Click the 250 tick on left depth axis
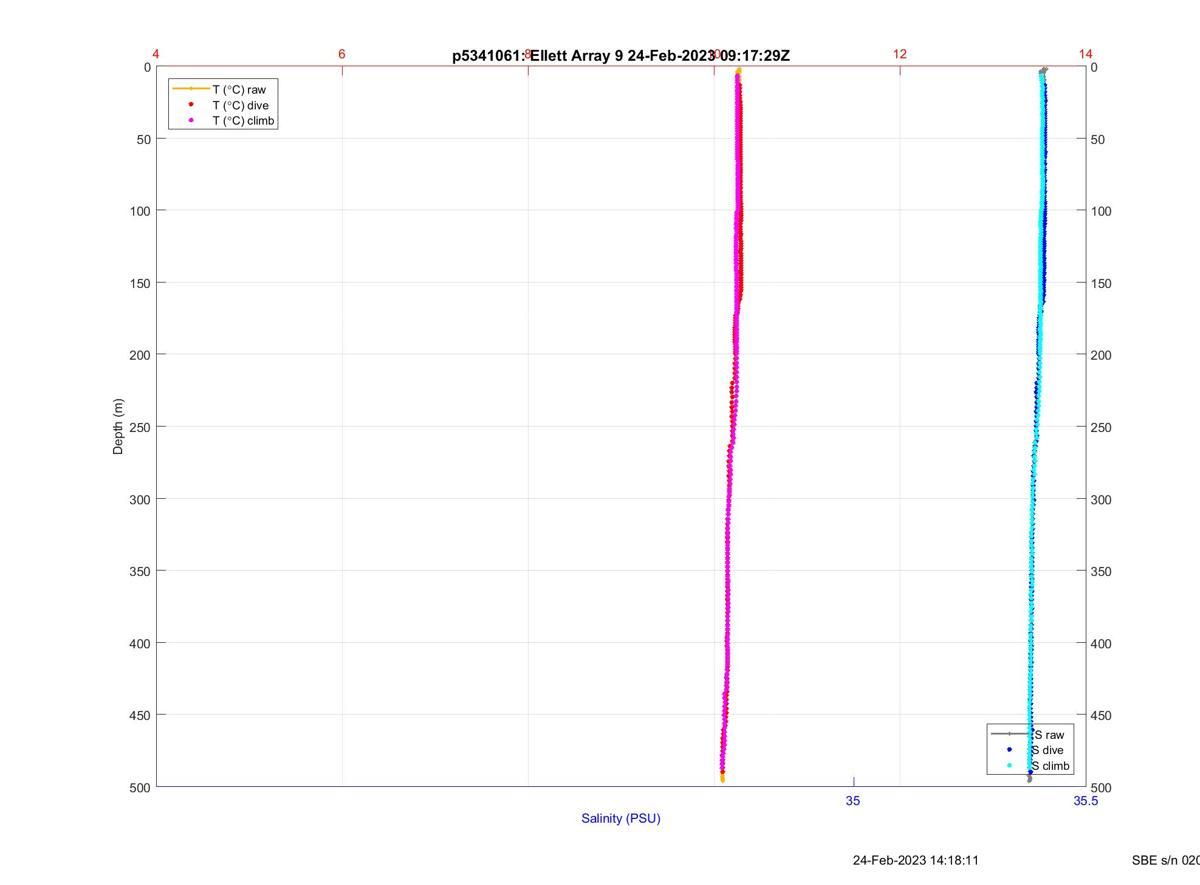 click(140, 427)
